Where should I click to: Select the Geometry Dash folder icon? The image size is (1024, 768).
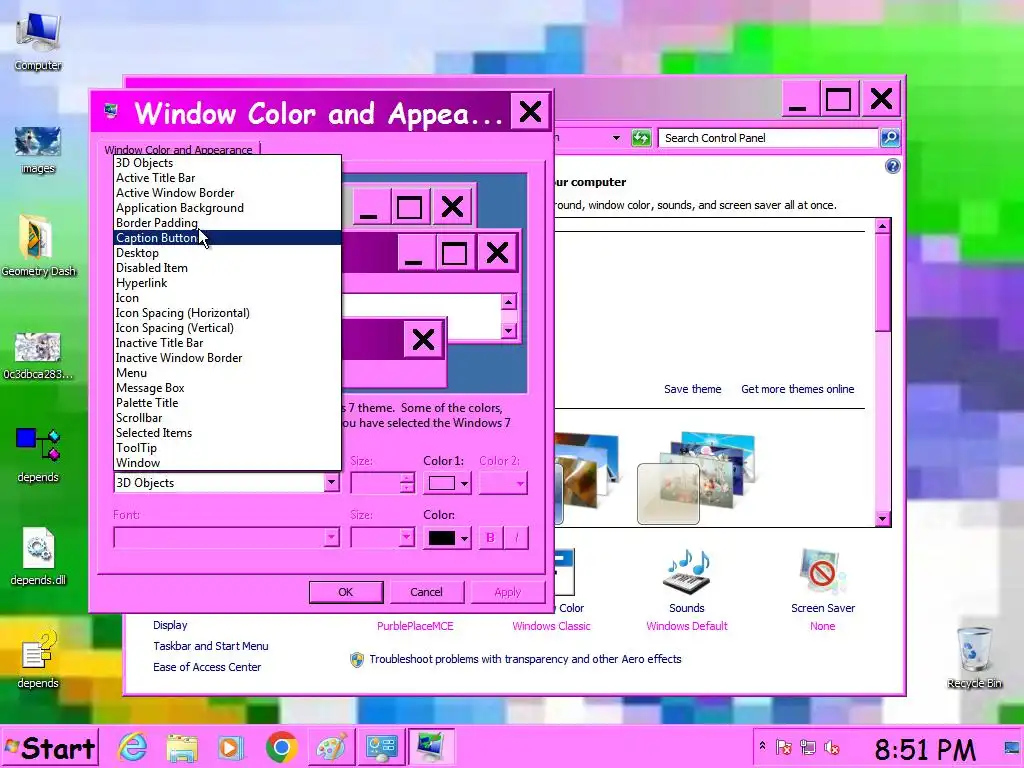click(x=38, y=245)
